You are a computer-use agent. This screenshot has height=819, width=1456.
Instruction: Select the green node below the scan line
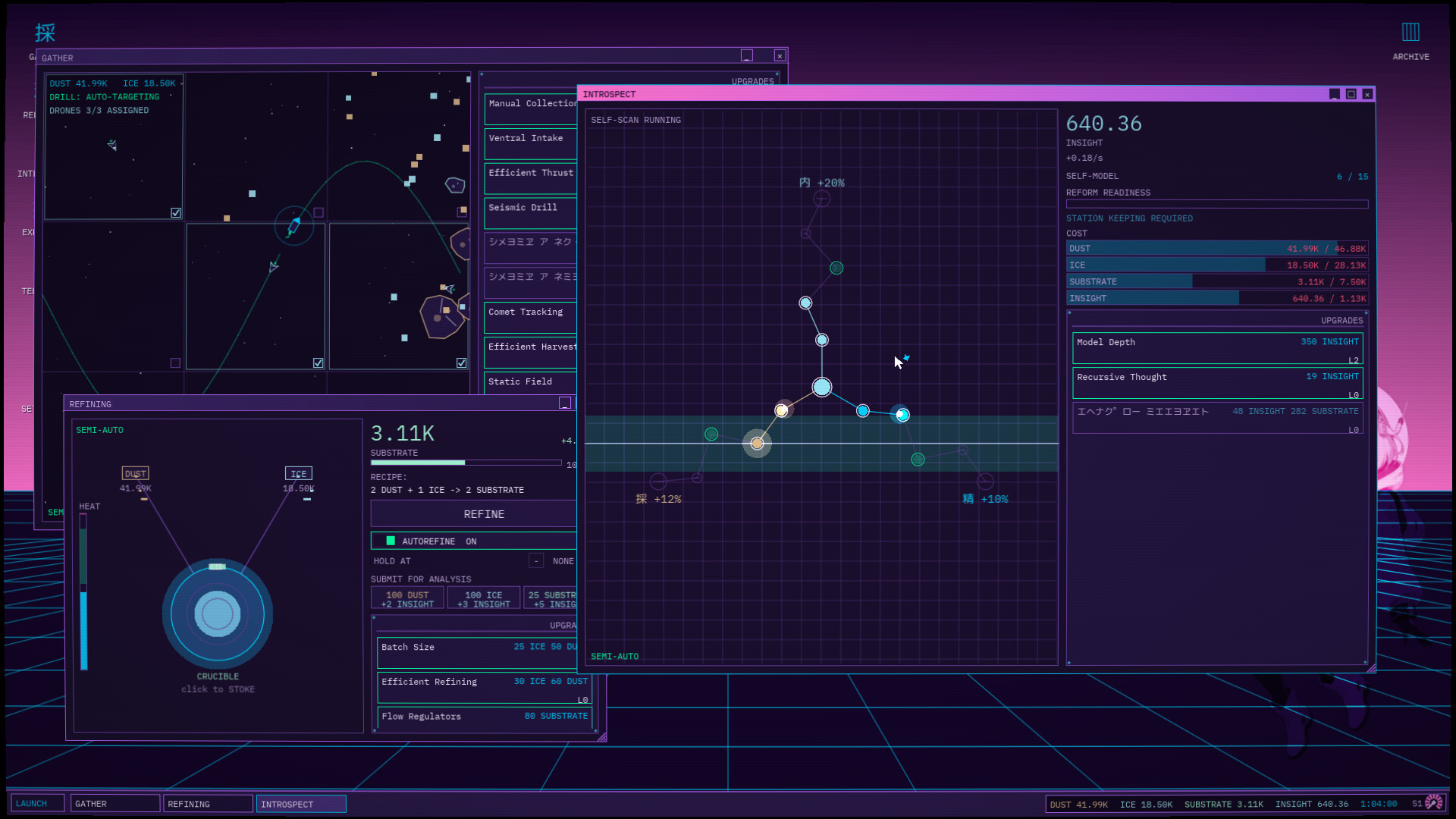[x=918, y=460]
